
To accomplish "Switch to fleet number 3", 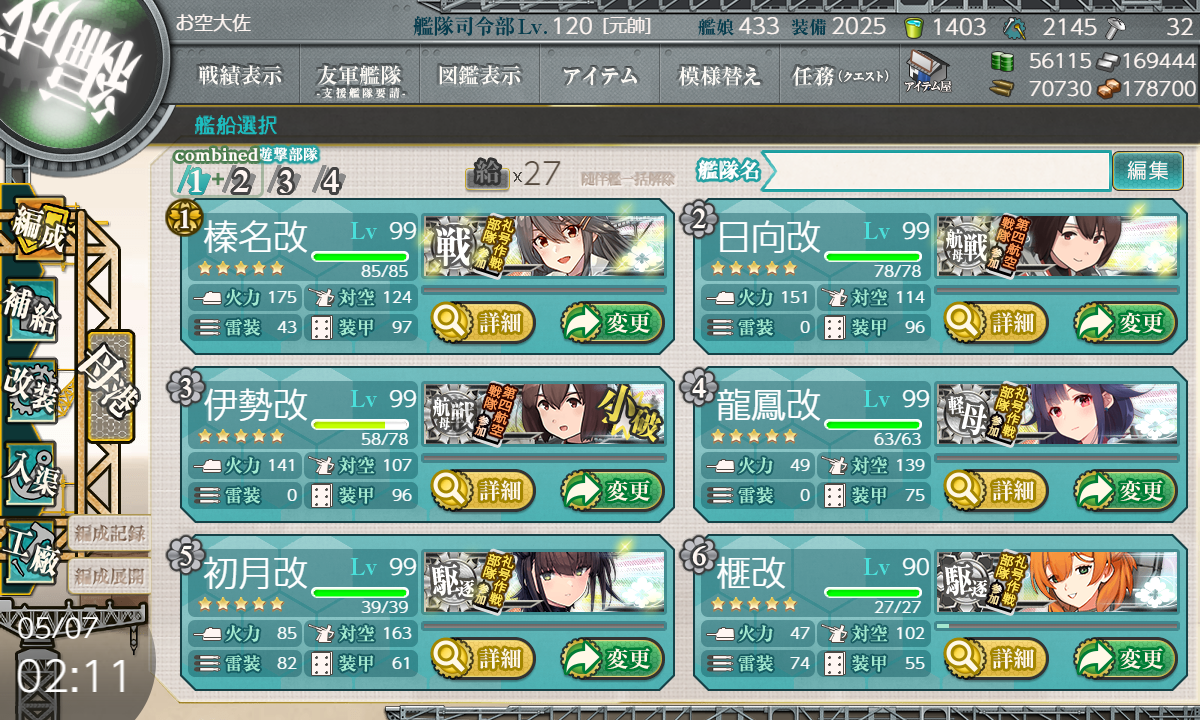I will point(285,181).
